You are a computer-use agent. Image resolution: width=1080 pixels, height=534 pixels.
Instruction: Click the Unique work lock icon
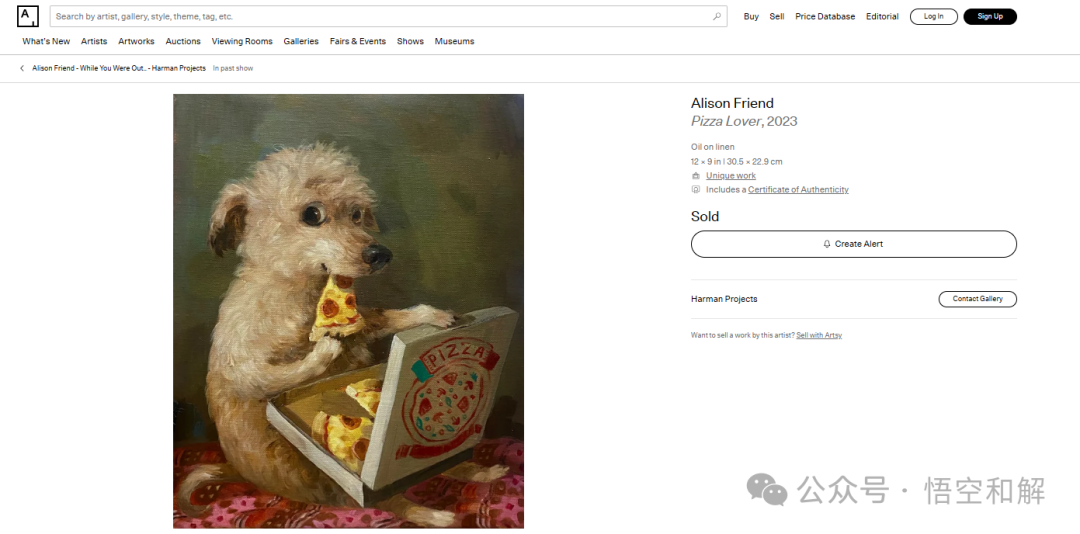pyautogui.click(x=696, y=176)
